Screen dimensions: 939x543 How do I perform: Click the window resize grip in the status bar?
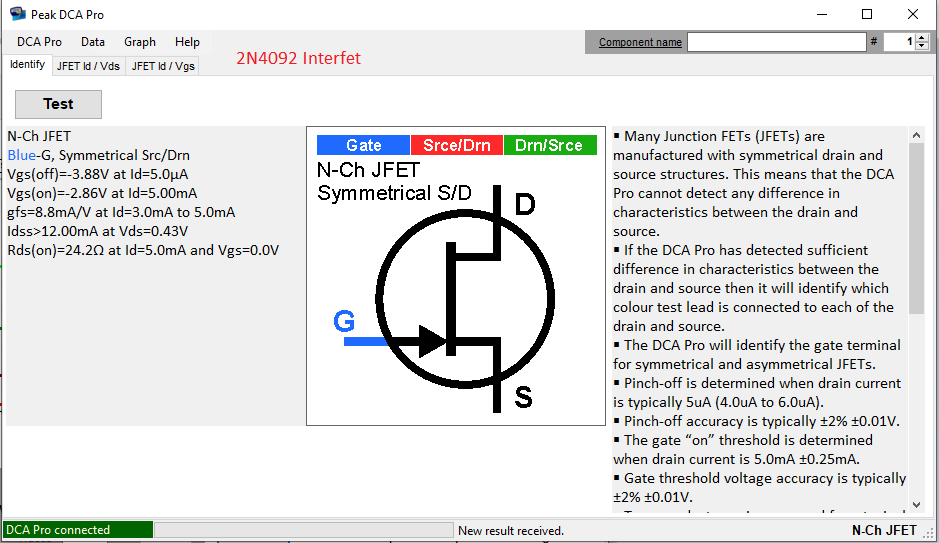pos(929,532)
